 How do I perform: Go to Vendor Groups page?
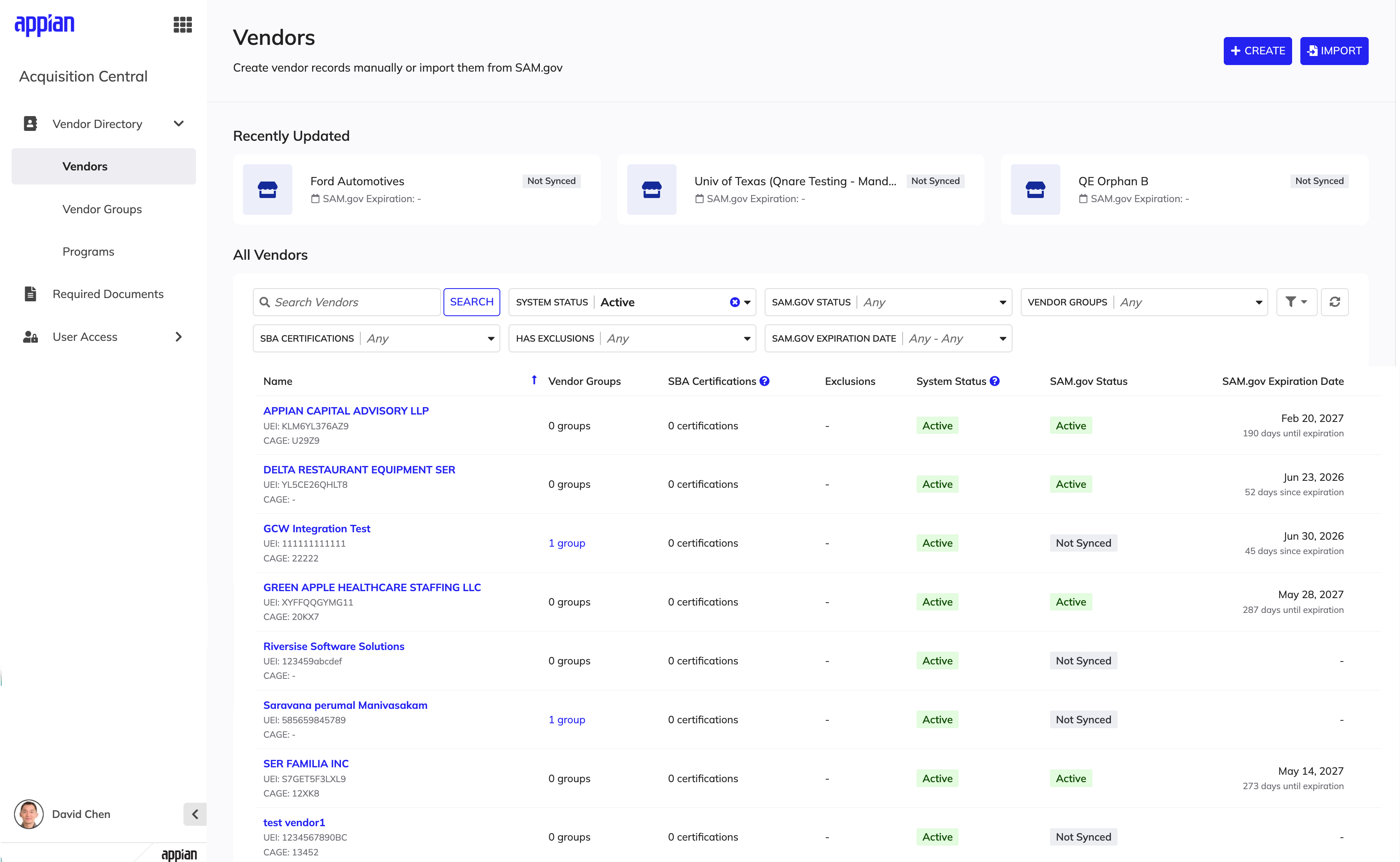[x=102, y=209]
